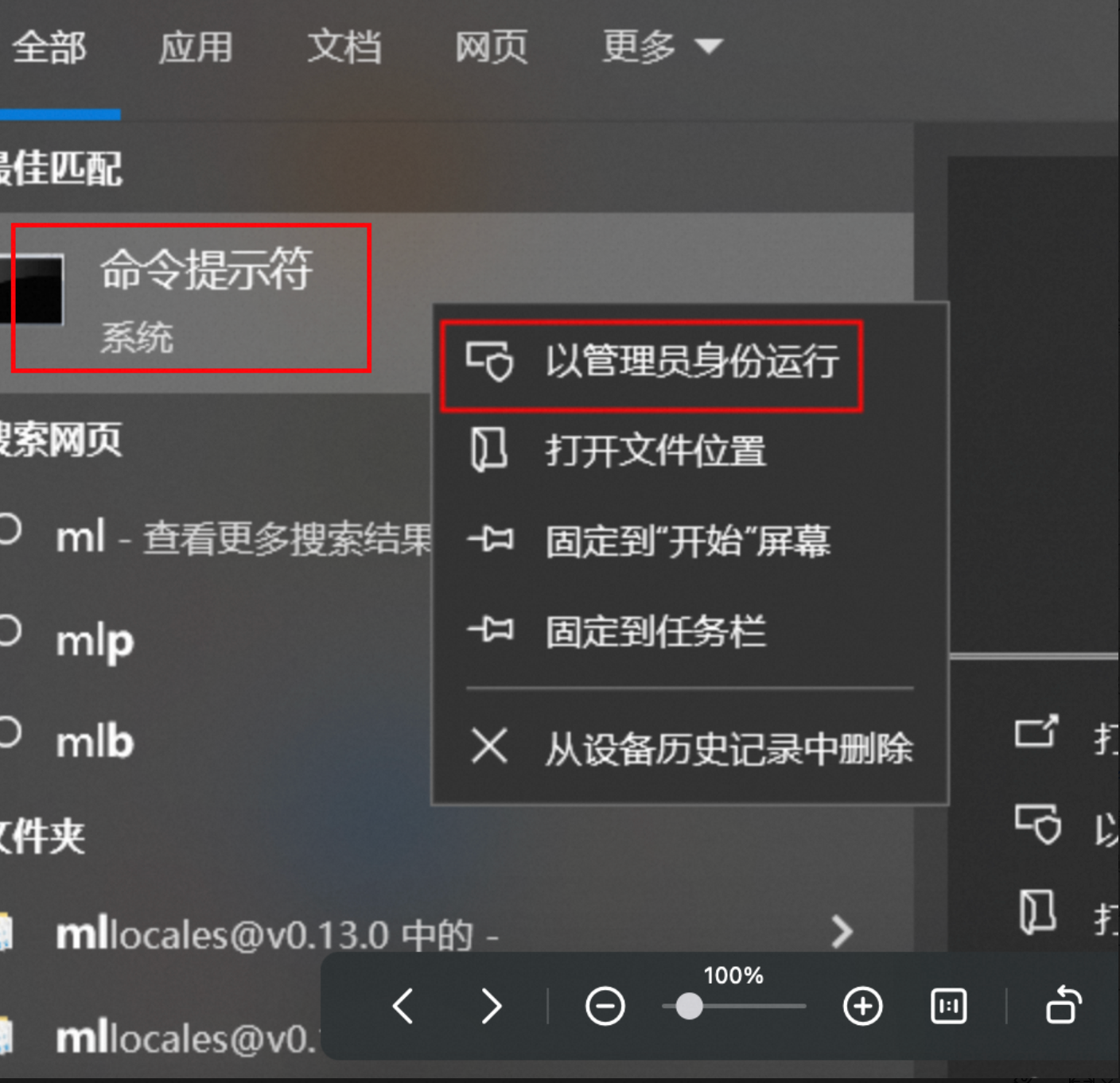Go to next image with right arrow
This screenshot has width=1120, height=1083.
(x=492, y=1006)
